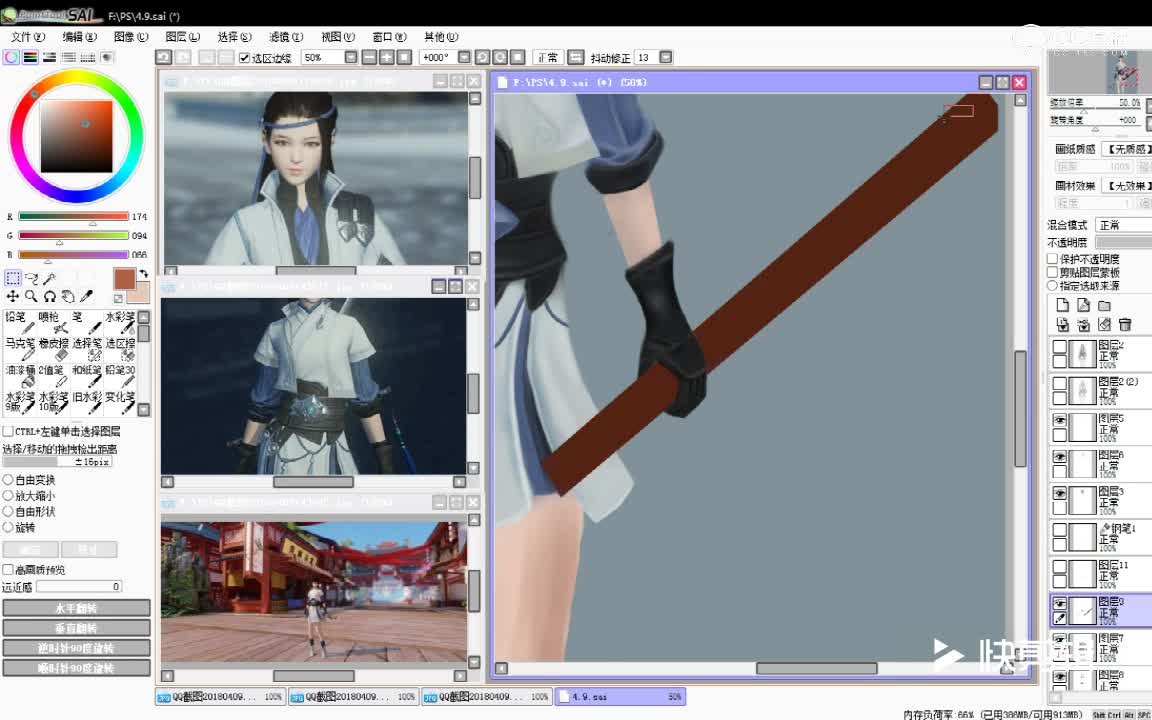
Task: Select the lasso selection tool
Action: [31, 279]
